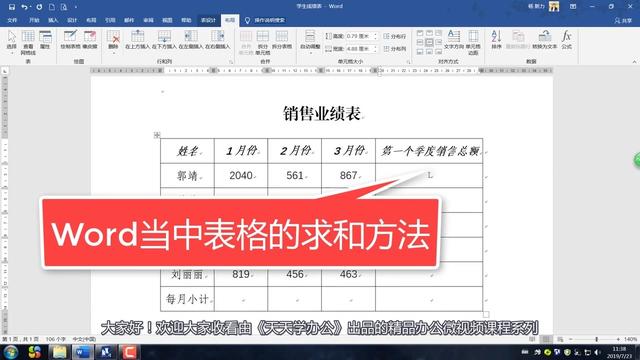Open the 文件 (File) tab
This screenshot has height=360, width=640.
pyautogui.click(x=12, y=20)
